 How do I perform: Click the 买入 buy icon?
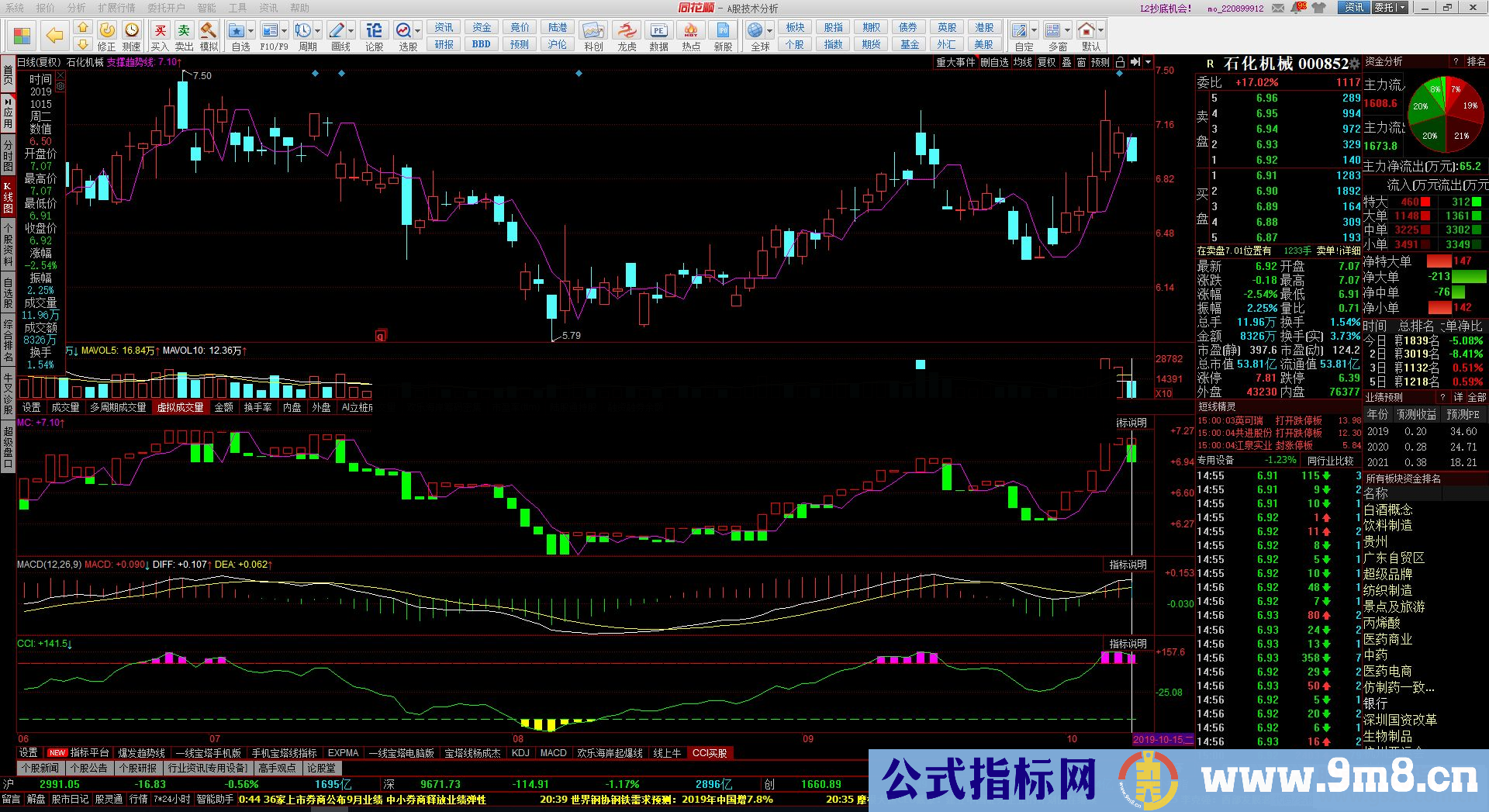160,36
